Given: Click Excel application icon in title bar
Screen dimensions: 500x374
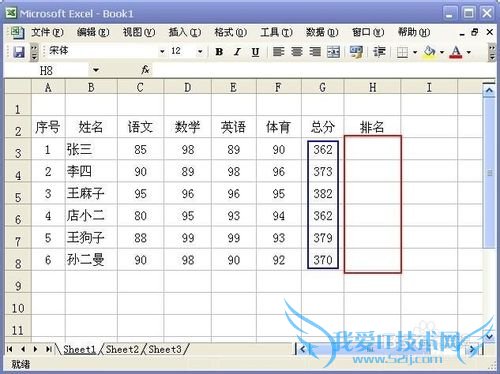Looking at the screenshot, I should (x=11, y=13).
